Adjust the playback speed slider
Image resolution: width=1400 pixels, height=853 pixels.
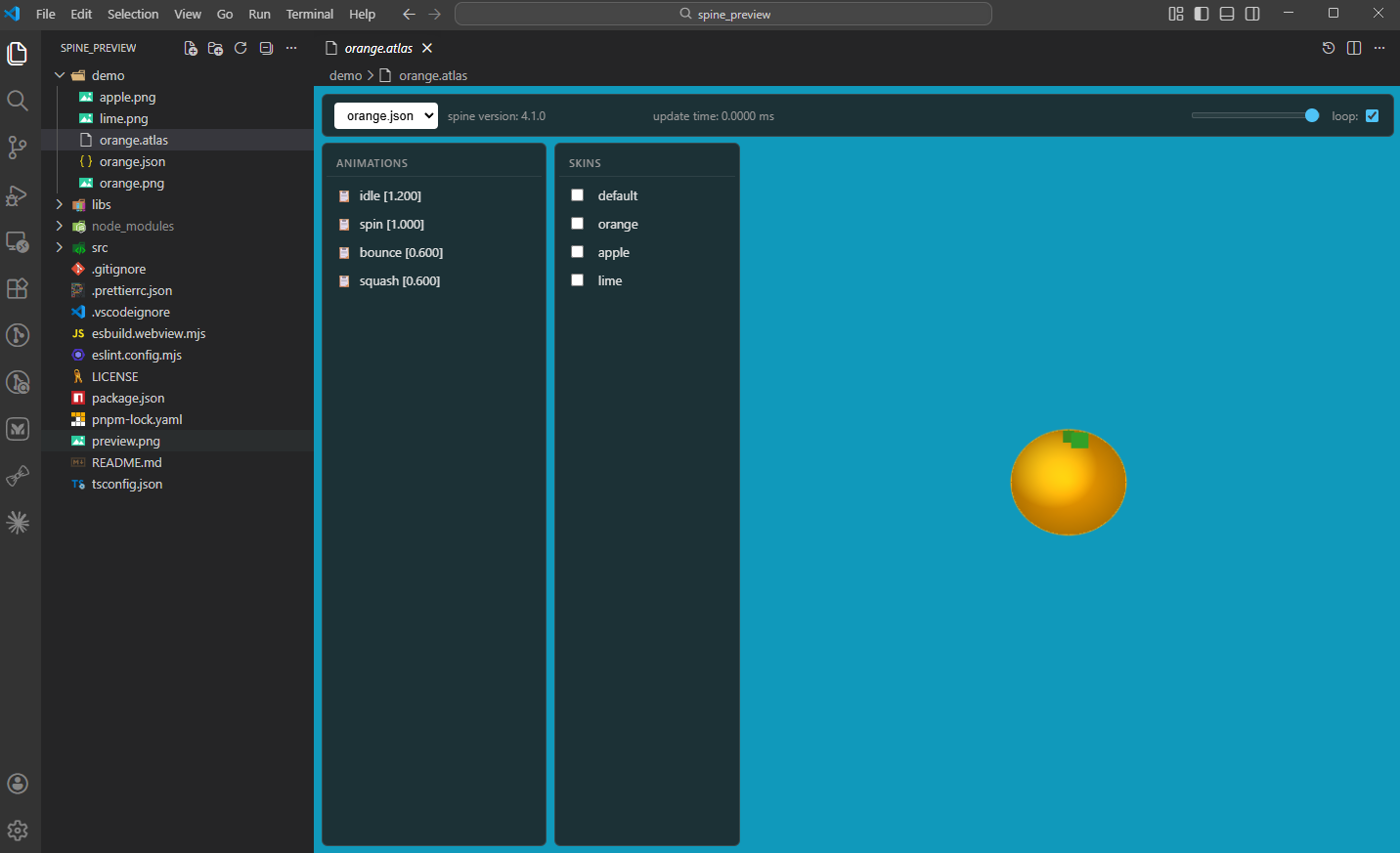coord(1255,115)
